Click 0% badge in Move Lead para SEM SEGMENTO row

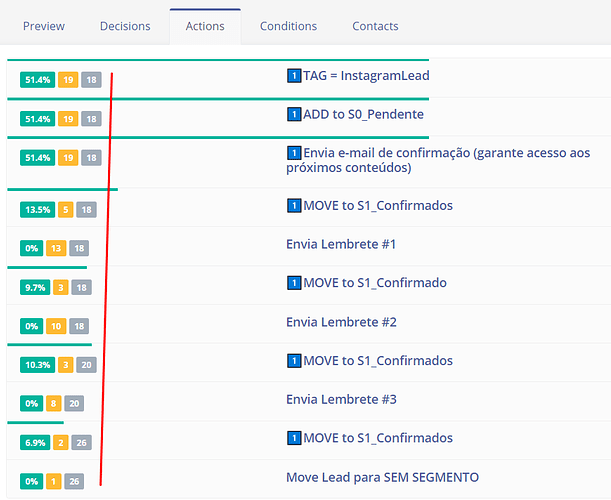[32, 481]
